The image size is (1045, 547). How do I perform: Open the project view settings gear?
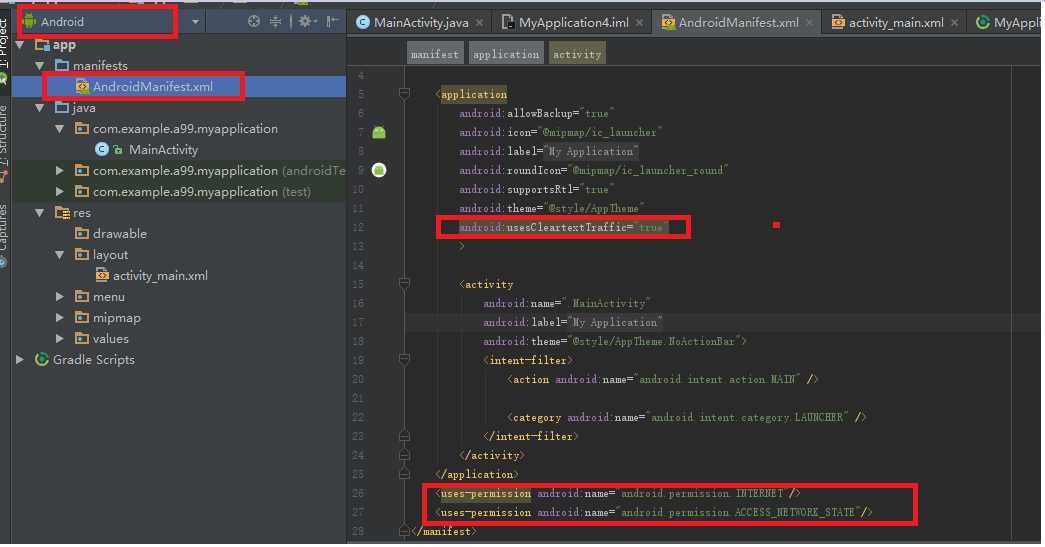click(x=307, y=21)
